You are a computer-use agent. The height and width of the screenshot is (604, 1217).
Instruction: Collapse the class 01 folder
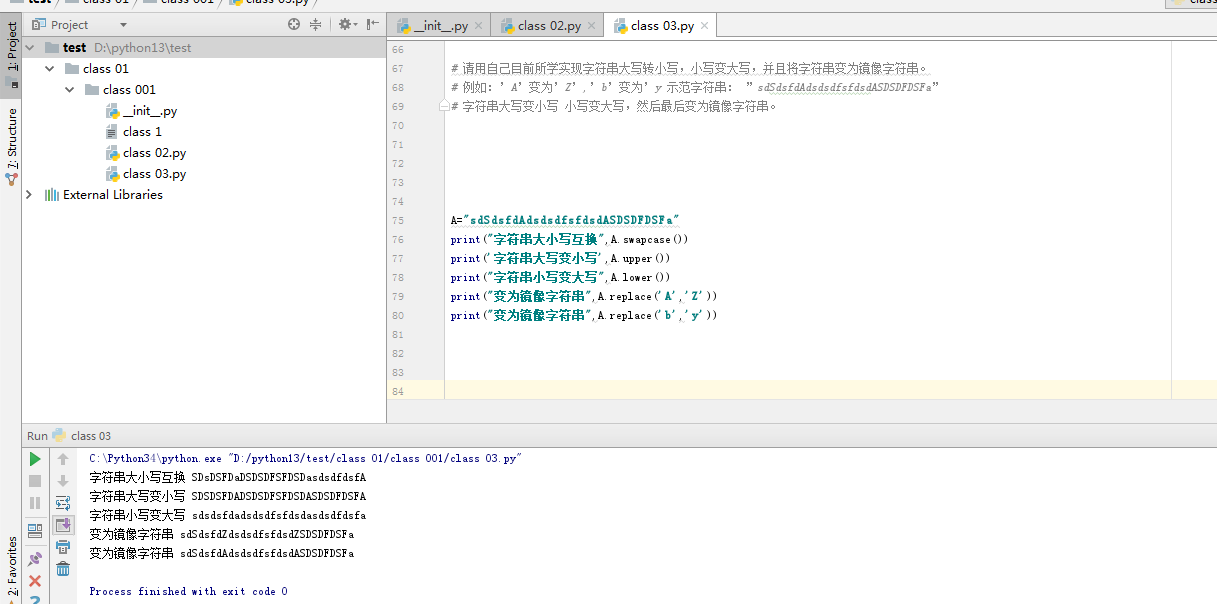[49, 69]
